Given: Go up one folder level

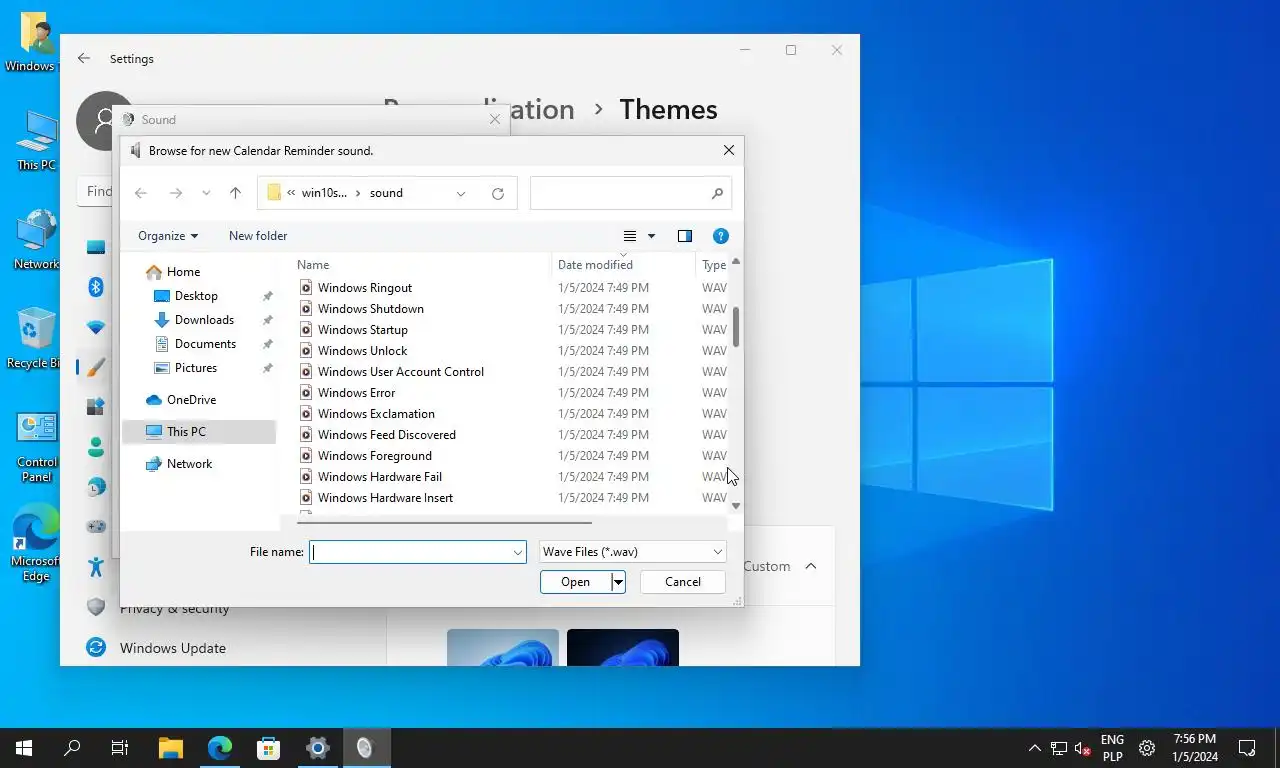Looking at the screenshot, I should [235, 193].
